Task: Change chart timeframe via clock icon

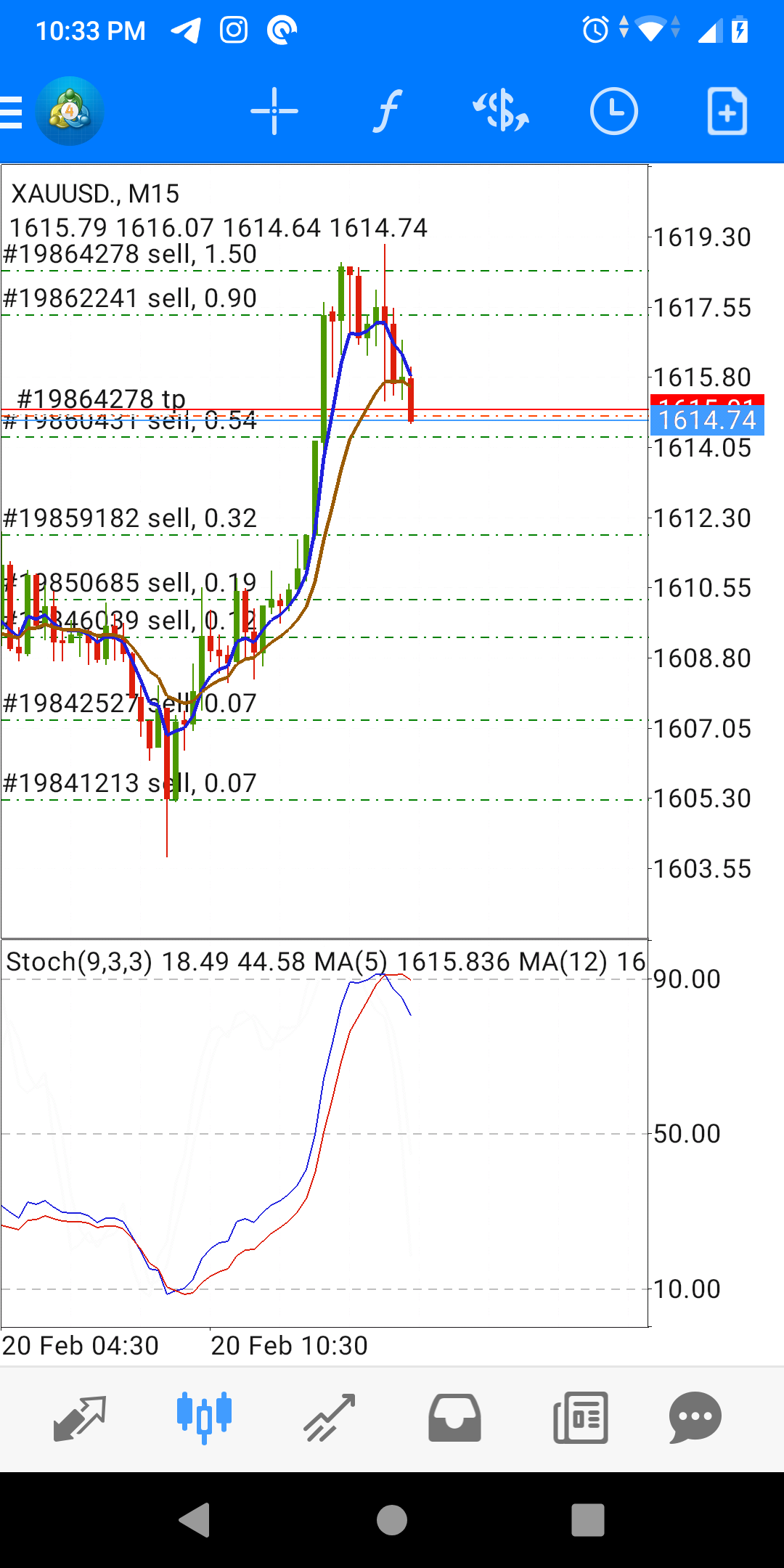Action: tap(614, 111)
